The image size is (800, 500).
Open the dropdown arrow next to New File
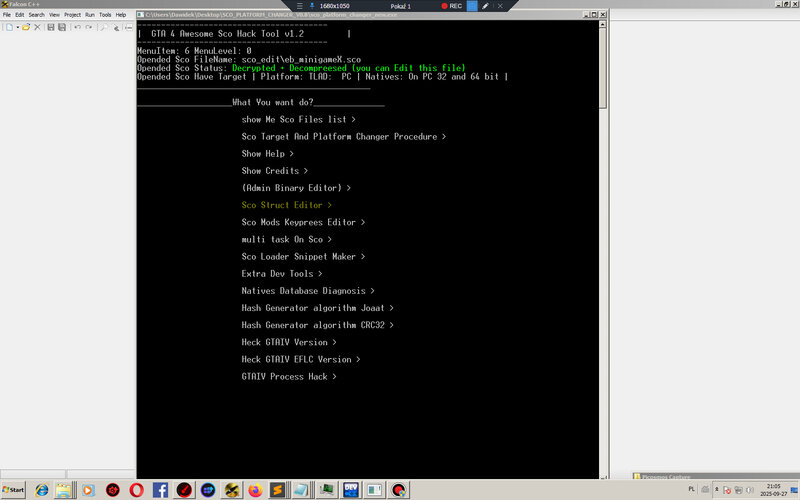17,27
